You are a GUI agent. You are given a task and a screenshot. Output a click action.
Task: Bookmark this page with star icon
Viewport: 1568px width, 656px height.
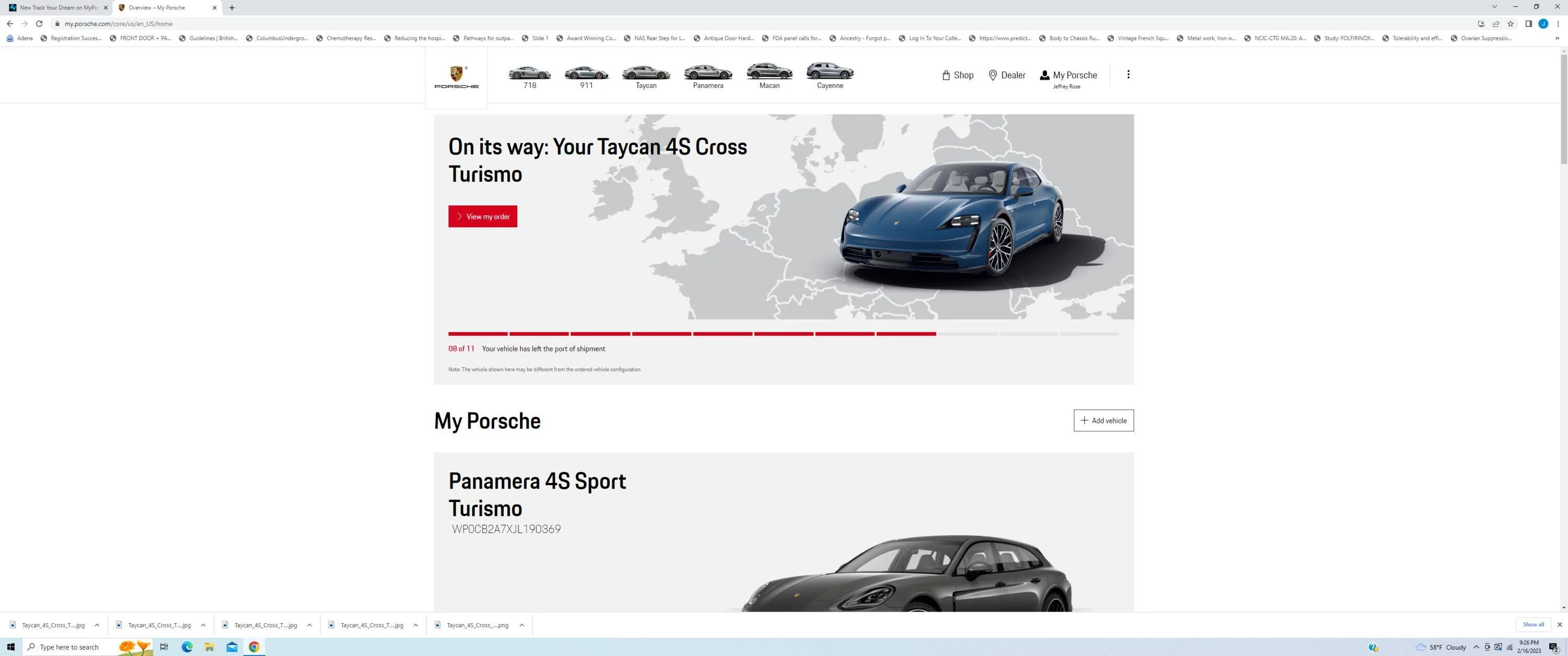[x=1510, y=24]
